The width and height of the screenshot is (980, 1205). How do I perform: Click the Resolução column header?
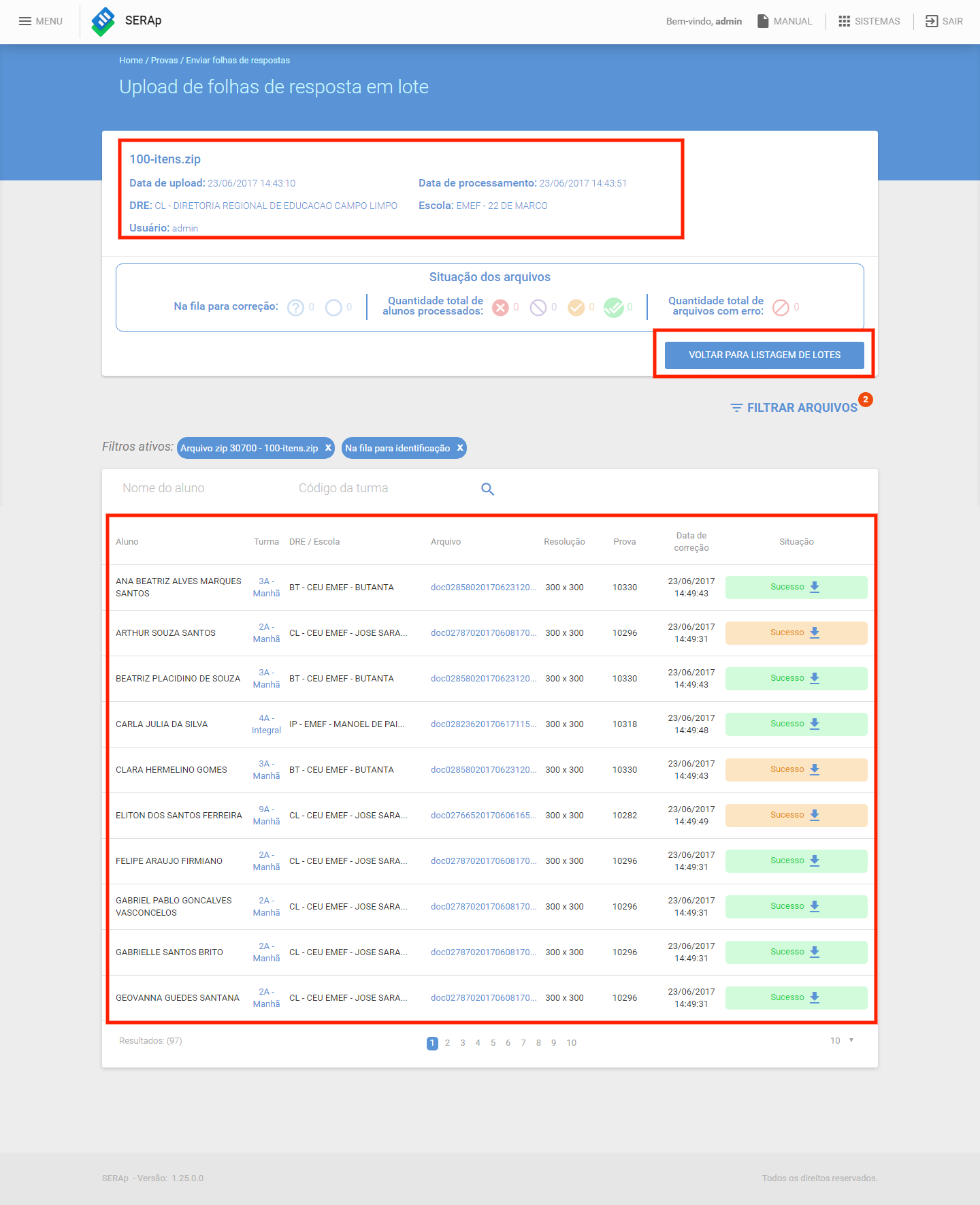[564, 542]
